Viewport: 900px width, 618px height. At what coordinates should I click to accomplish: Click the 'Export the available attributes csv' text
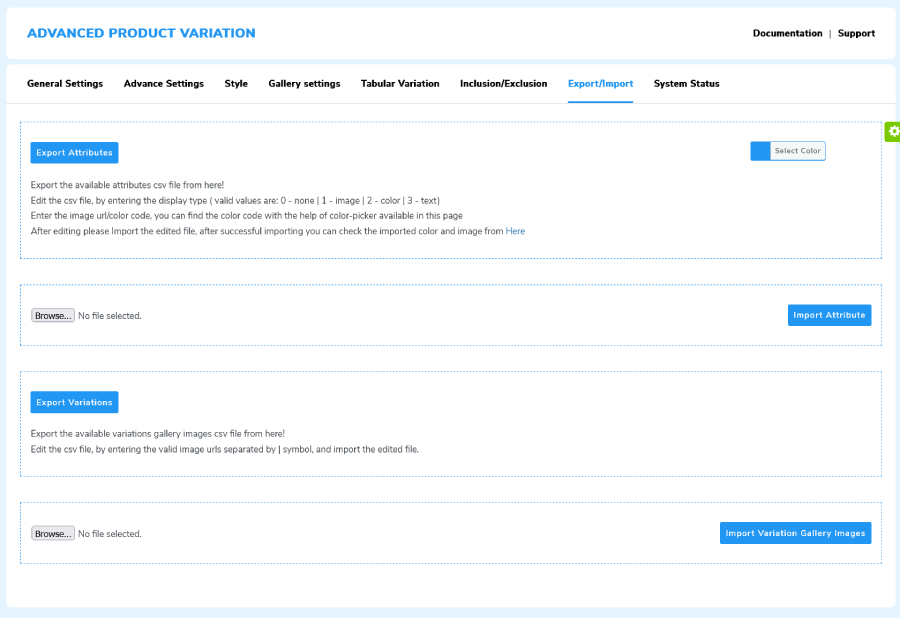tap(127, 185)
